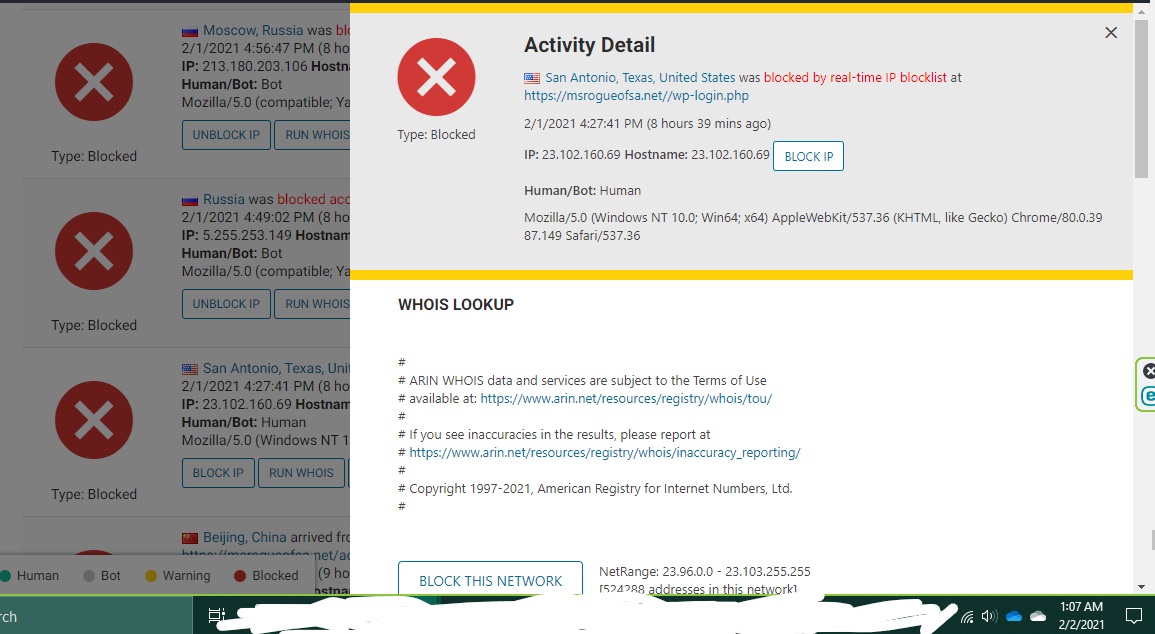Viewport: 1155px width, 634px height.
Task: Click the scroll down arrow of detail panel
Action: coord(1141,586)
